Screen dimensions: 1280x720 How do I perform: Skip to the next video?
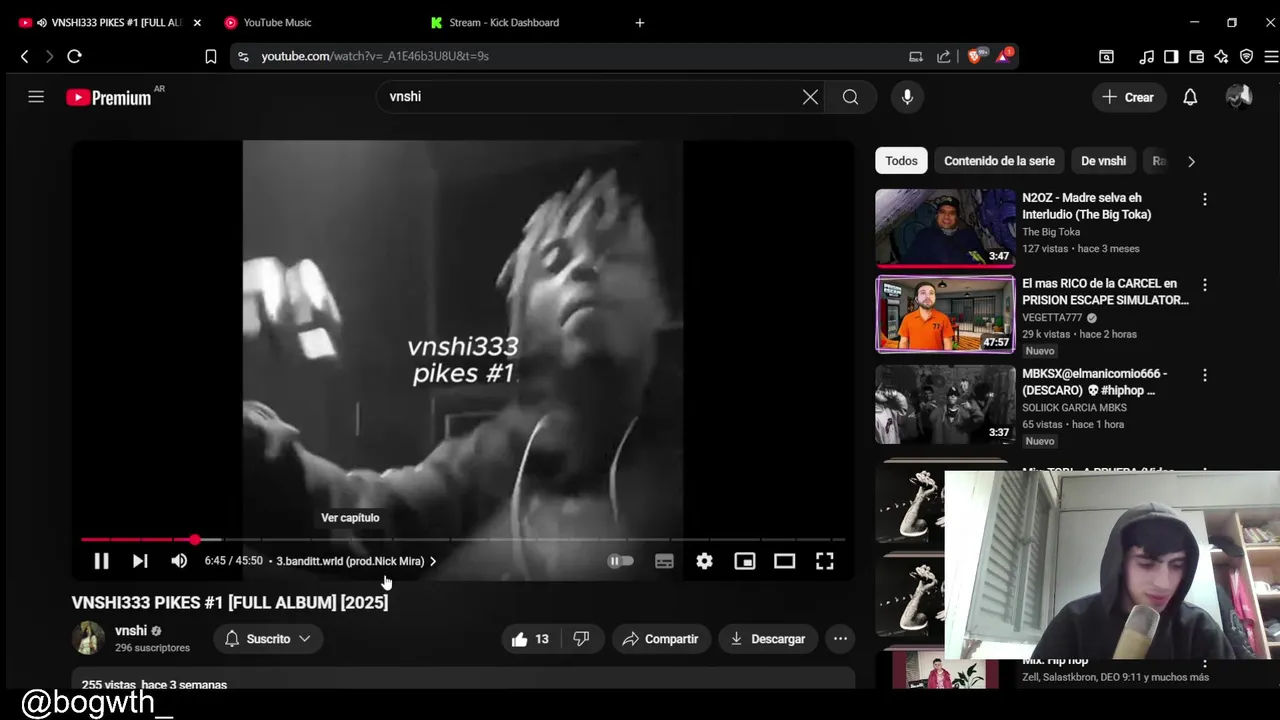click(140, 561)
